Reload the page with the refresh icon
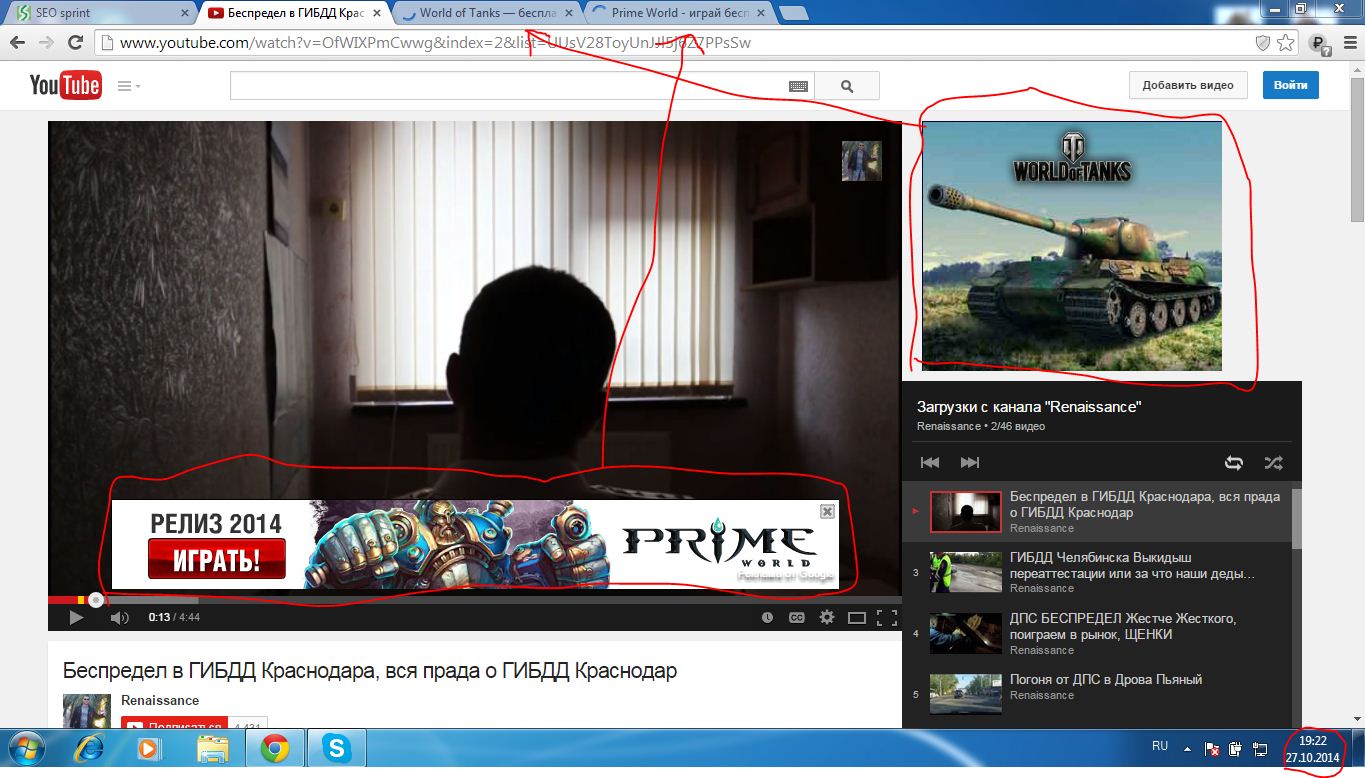The height and width of the screenshot is (778, 1365). pyautogui.click(x=75, y=43)
